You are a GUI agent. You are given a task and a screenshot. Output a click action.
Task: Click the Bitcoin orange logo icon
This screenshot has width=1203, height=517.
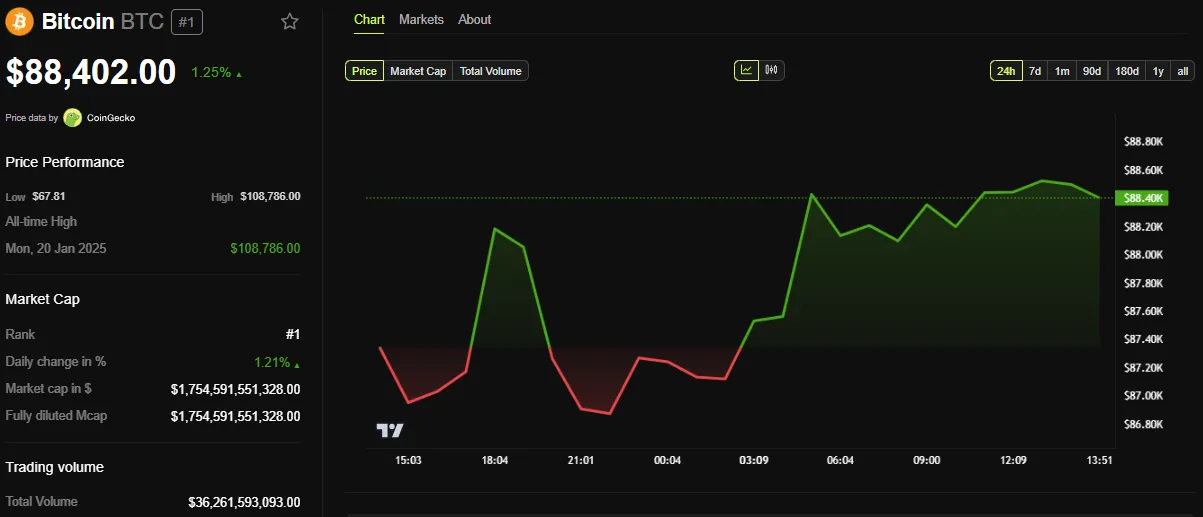[19, 21]
